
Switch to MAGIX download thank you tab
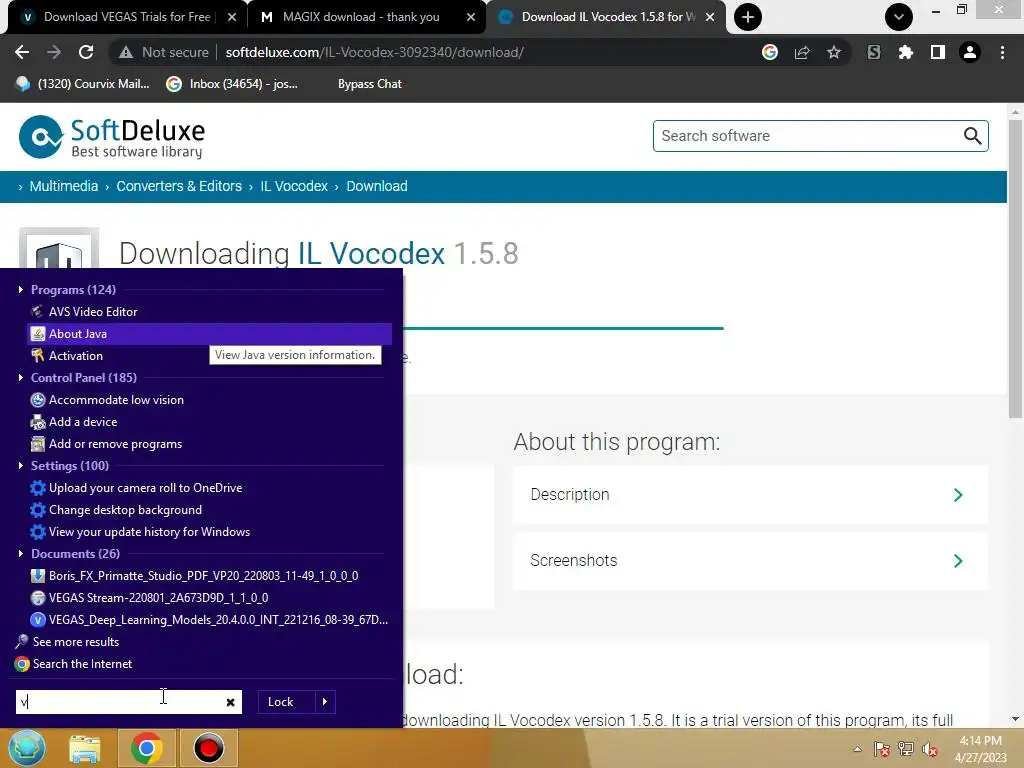point(361,17)
